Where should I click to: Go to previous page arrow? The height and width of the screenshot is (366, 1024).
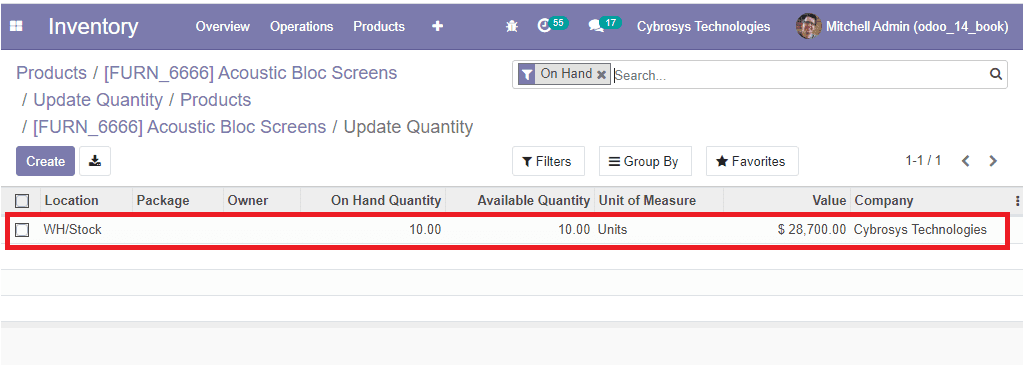966,161
